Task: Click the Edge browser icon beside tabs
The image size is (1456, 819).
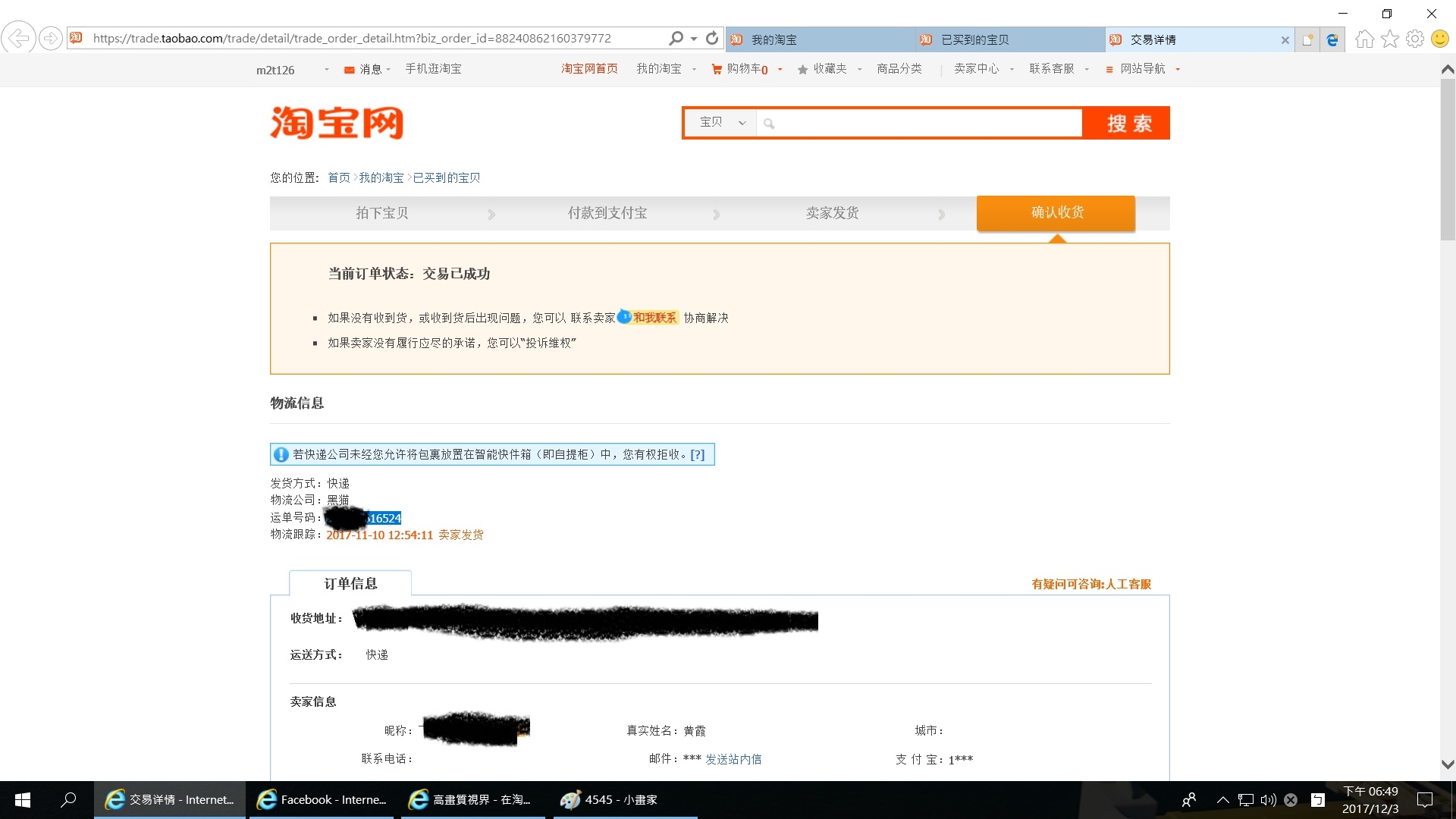Action: 1332,39
